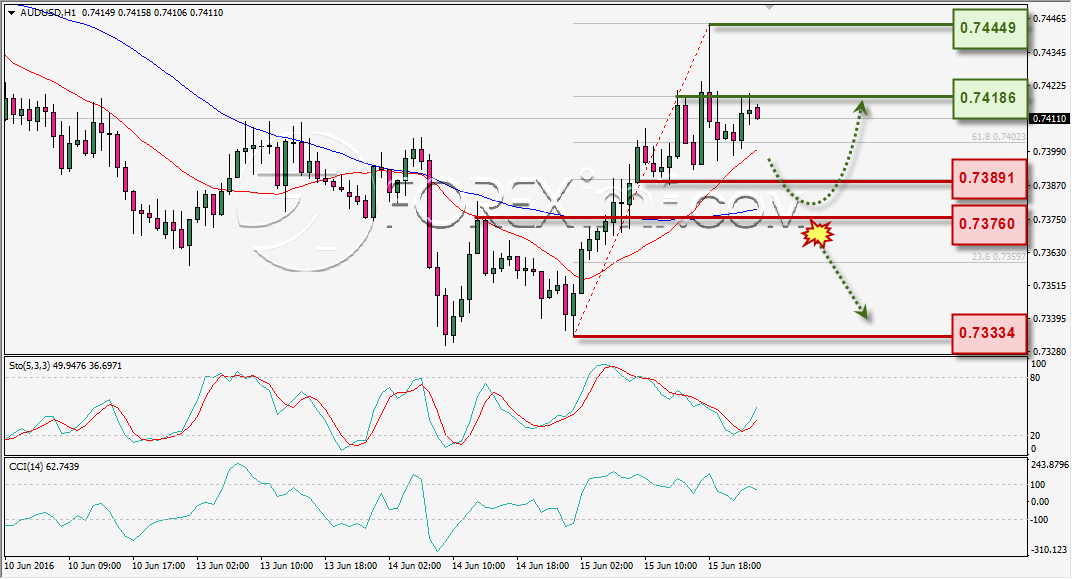
Task: Click the Fibonacci label 23.6 0.73597
Action: click(x=998, y=257)
